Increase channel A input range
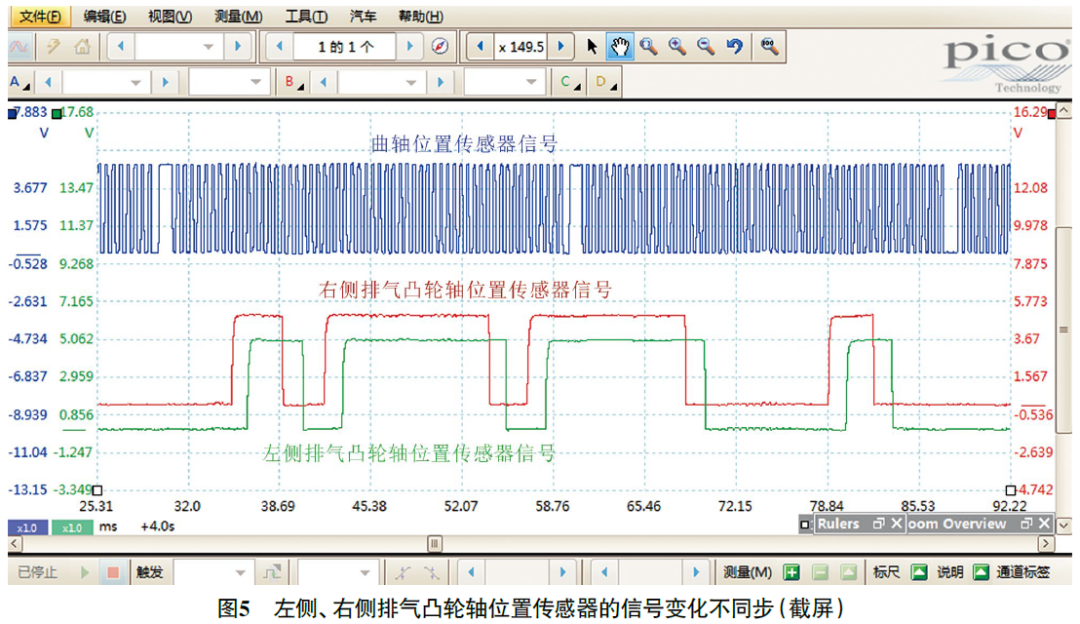 [165, 83]
